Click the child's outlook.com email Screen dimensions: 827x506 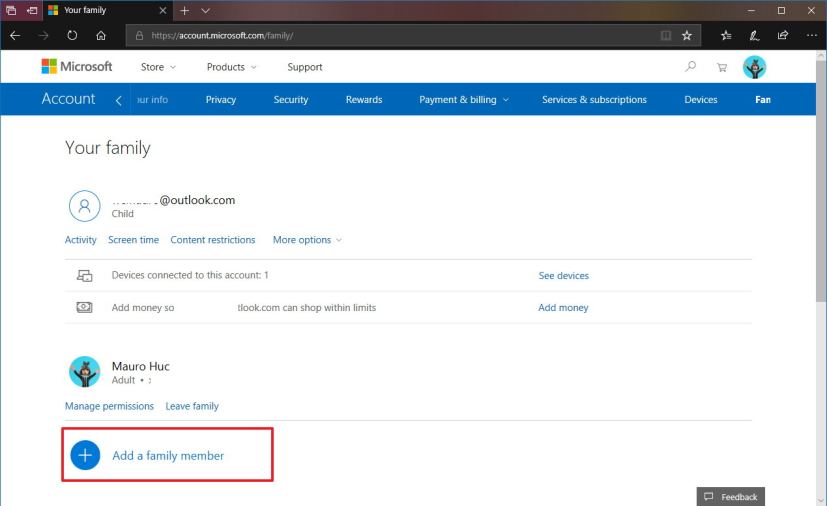coord(174,200)
